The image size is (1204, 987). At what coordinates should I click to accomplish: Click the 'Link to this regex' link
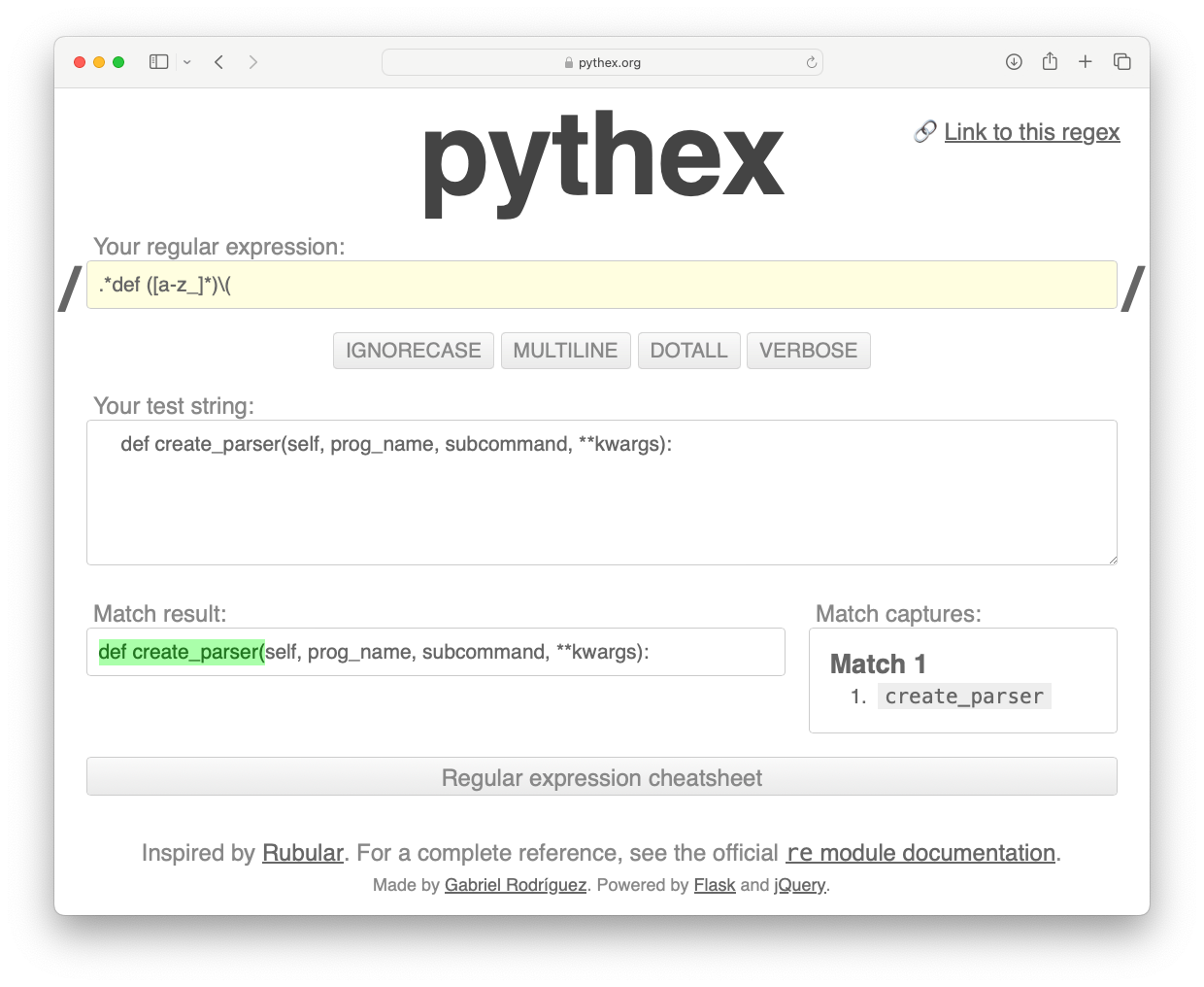tap(1032, 132)
